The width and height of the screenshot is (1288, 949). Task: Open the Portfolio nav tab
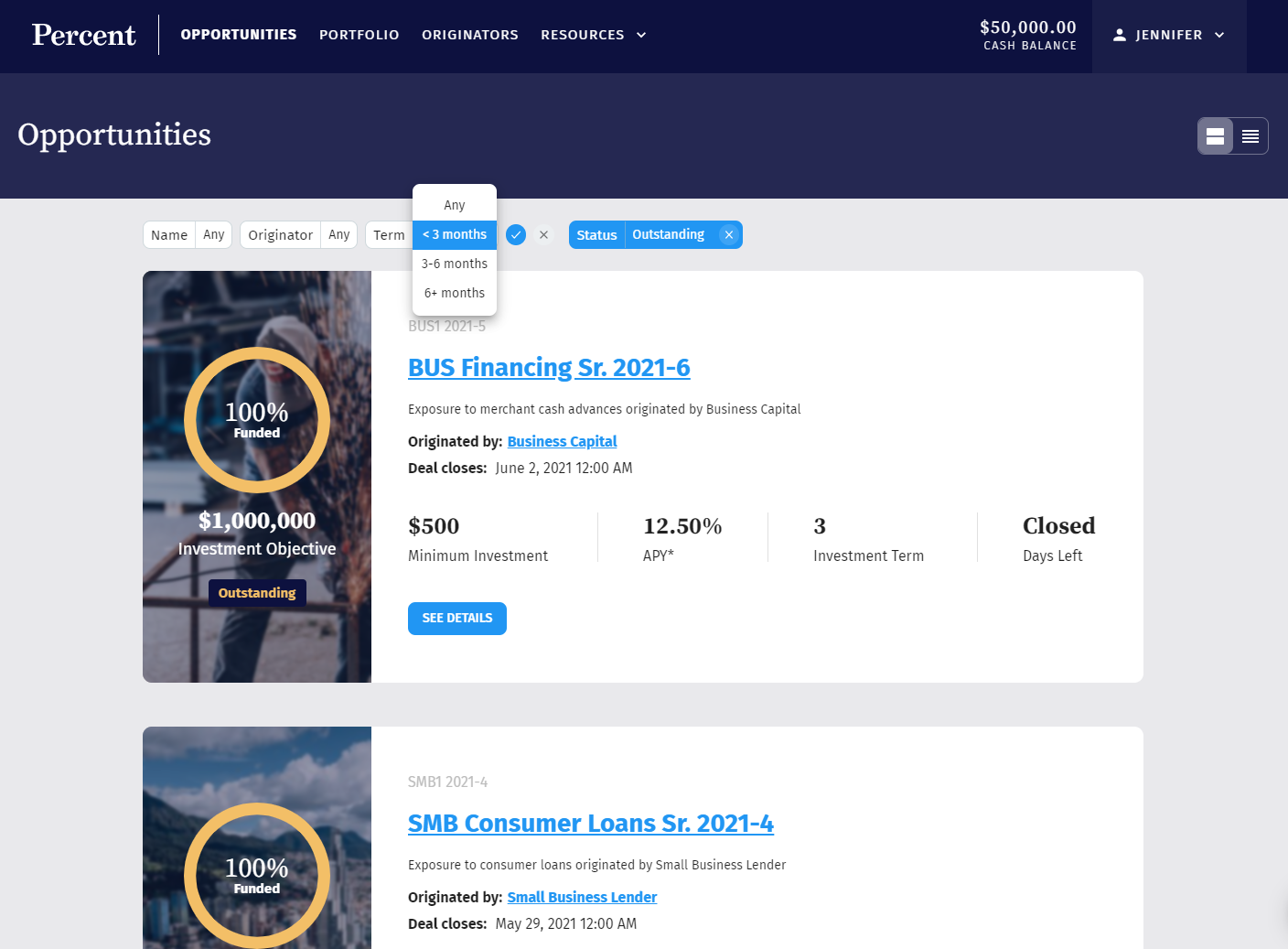pyautogui.click(x=360, y=35)
